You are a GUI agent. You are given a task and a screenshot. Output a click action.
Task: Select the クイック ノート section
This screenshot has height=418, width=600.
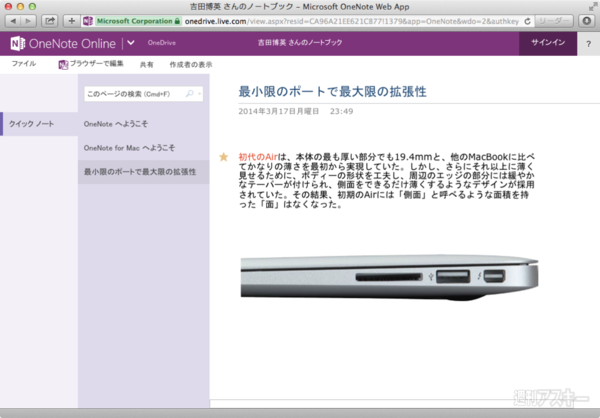pos(39,124)
